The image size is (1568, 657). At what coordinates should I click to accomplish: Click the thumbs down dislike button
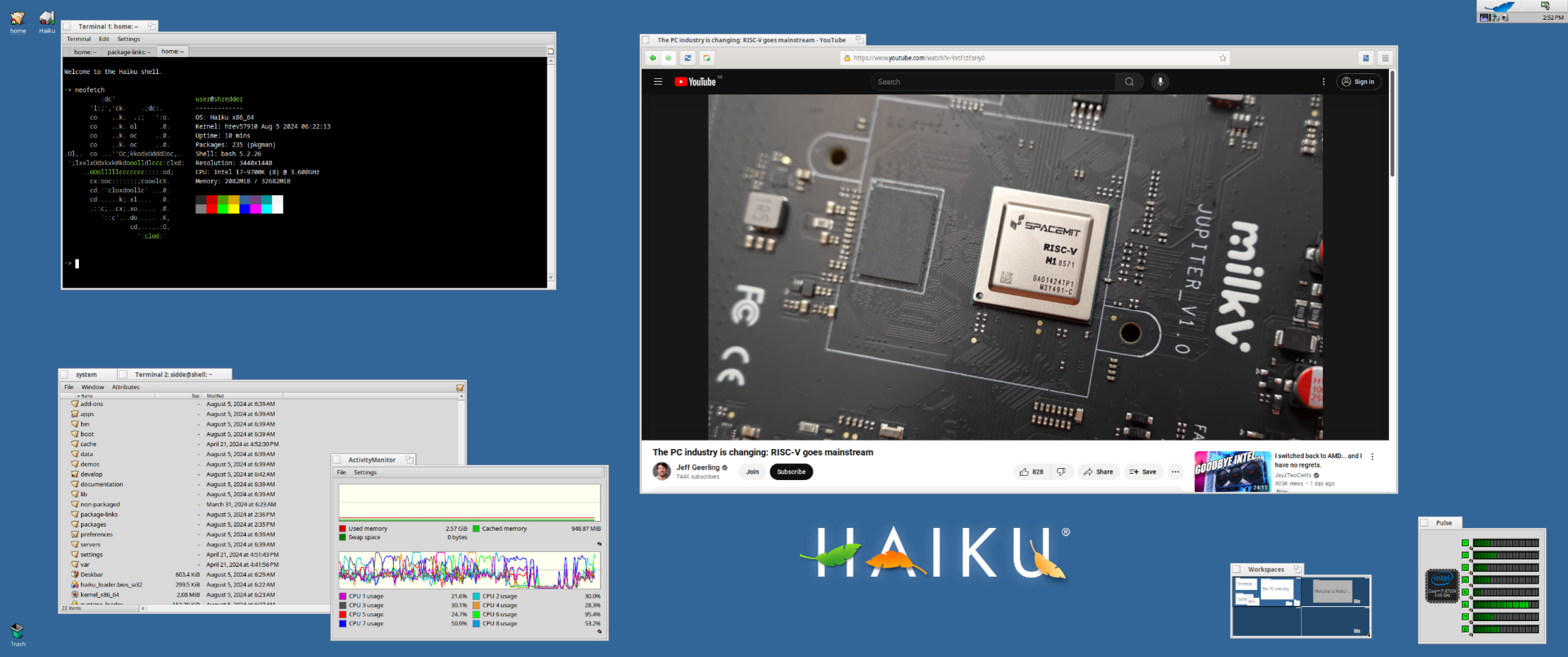[1061, 472]
